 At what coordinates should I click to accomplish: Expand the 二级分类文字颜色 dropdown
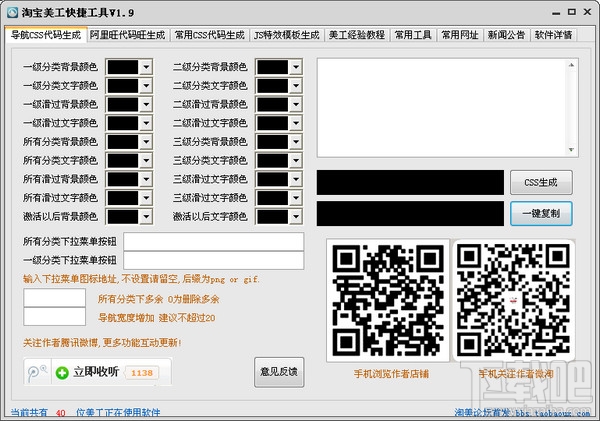[295, 86]
